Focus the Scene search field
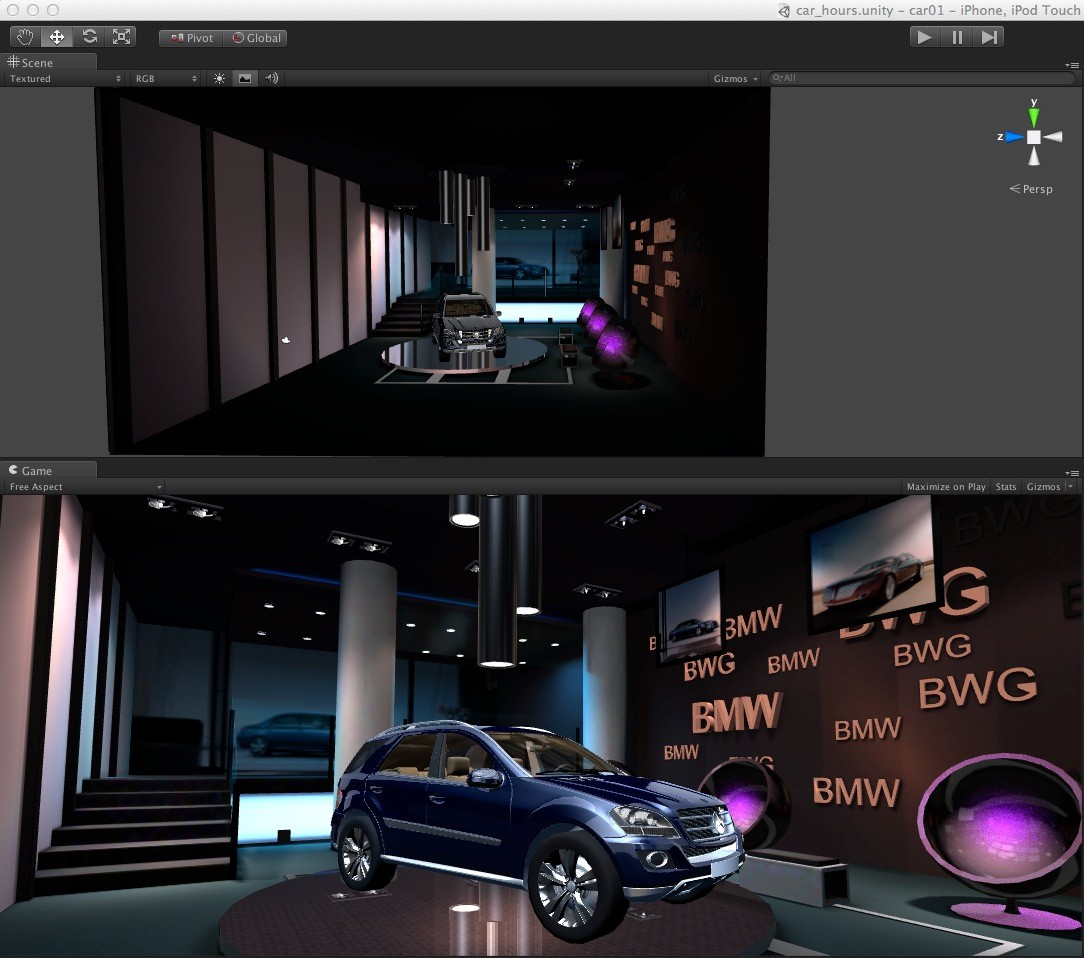The height and width of the screenshot is (958, 1084). pyautogui.click(x=921, y=78)
